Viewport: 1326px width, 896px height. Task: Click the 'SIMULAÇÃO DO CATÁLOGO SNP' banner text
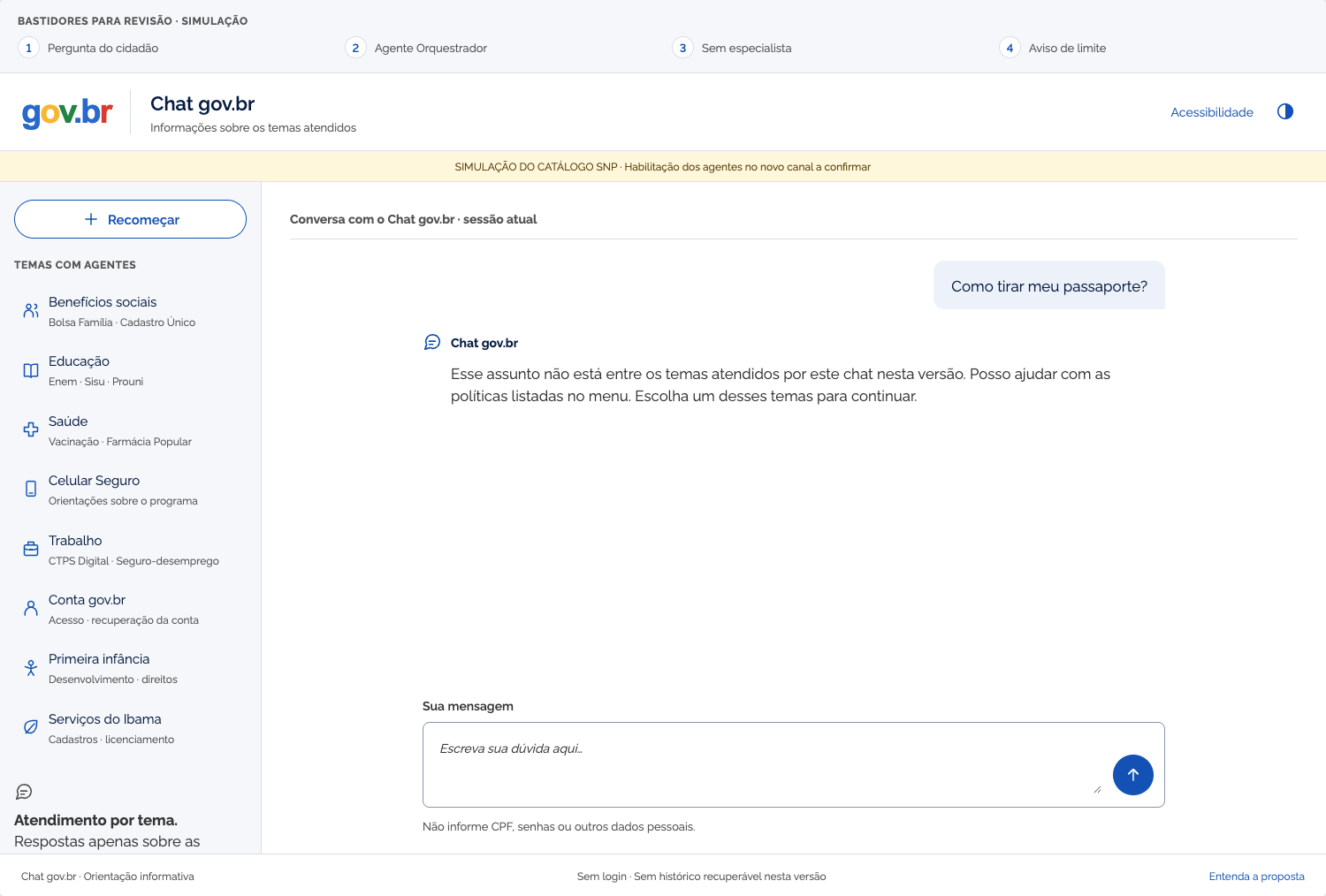click(x=663, y=167)
